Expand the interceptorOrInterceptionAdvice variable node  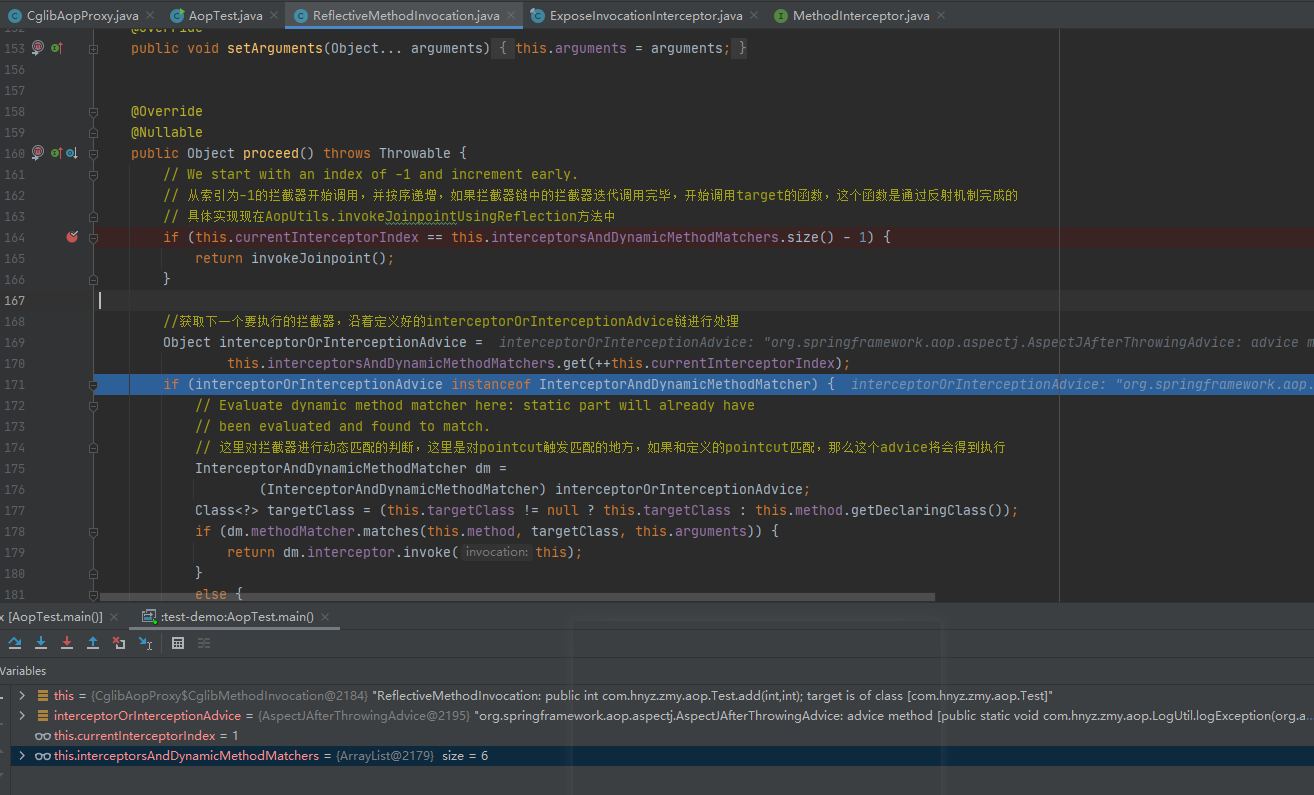(22, 716)
